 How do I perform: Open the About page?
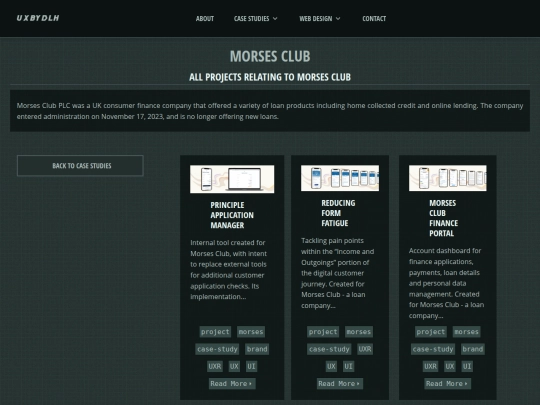[x=205, y=19]
